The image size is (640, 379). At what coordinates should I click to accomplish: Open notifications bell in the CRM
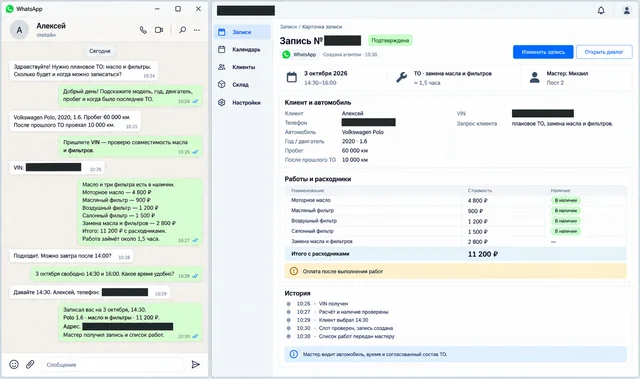click(x=601, y=11)
